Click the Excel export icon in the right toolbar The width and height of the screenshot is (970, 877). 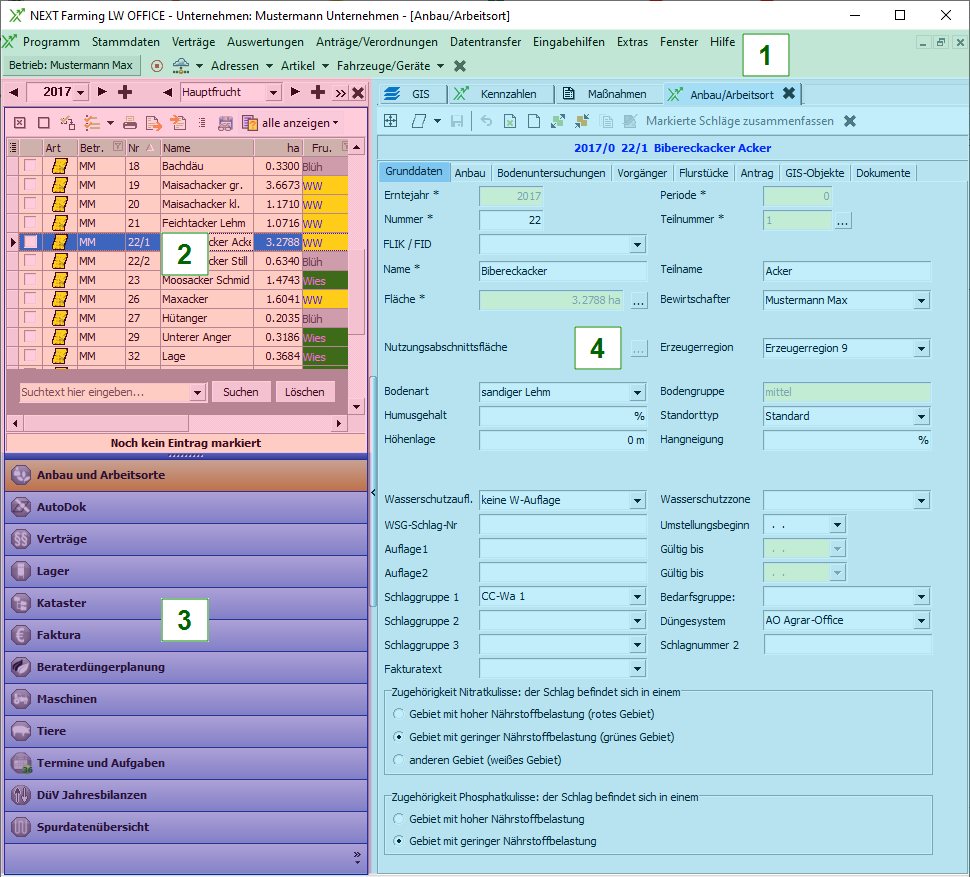(x=510, y=121)
